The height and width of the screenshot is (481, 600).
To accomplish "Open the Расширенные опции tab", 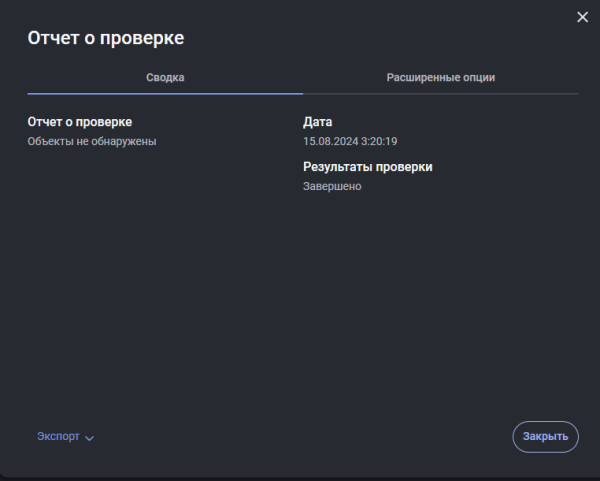I will (x=441, y=77).
